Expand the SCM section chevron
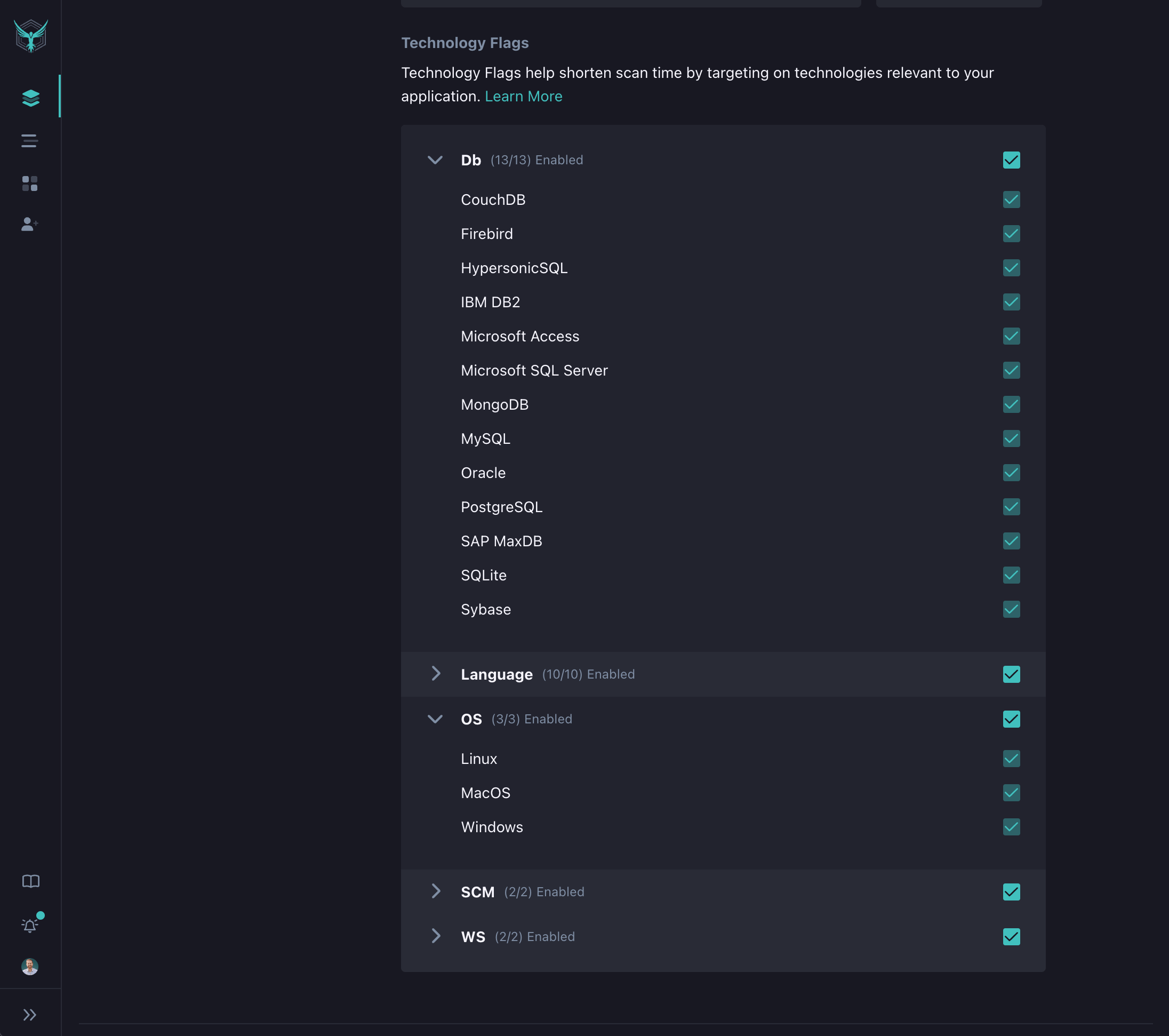The width and height of the screenshot is (1169, 1036). [x=436, y=891]
